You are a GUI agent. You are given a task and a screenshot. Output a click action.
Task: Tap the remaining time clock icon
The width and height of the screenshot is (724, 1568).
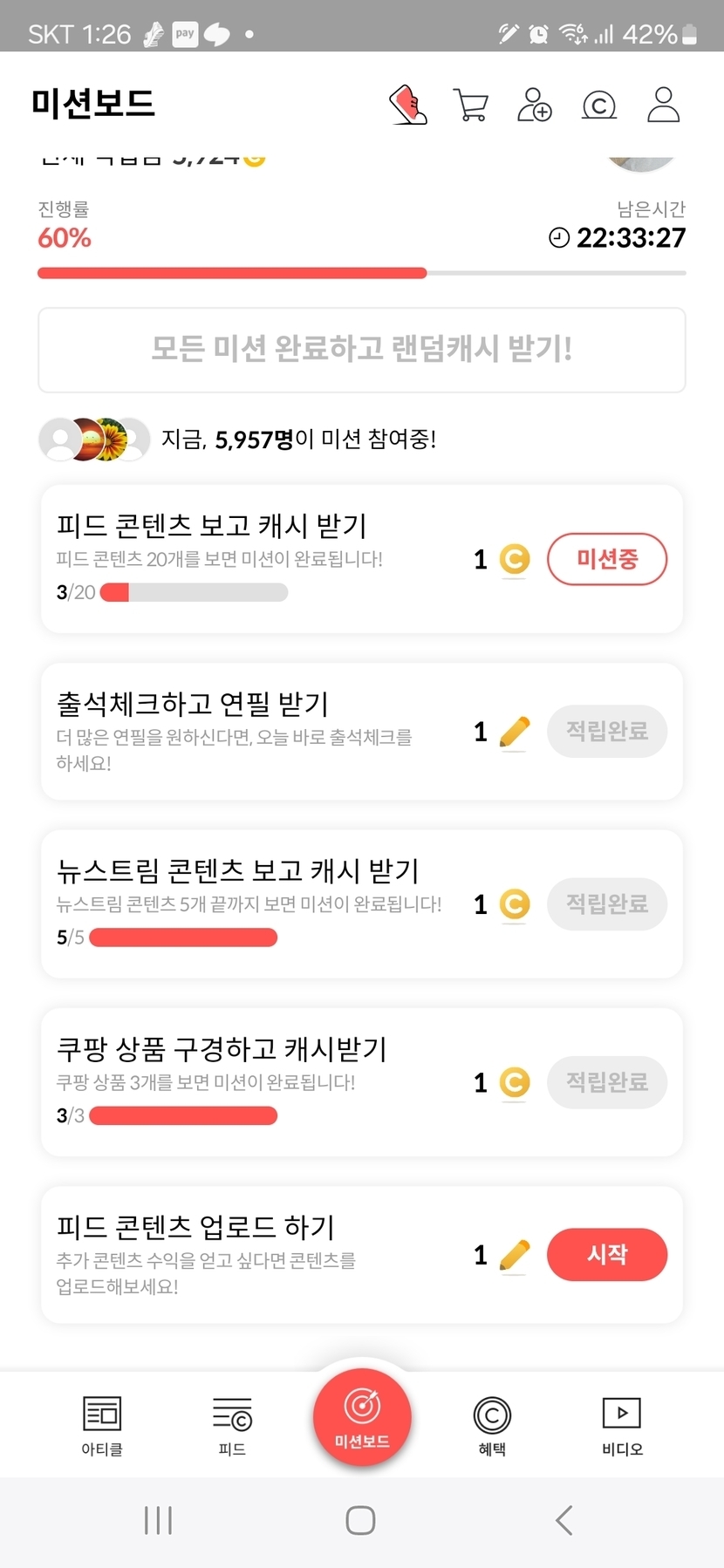tap(558, 237)
